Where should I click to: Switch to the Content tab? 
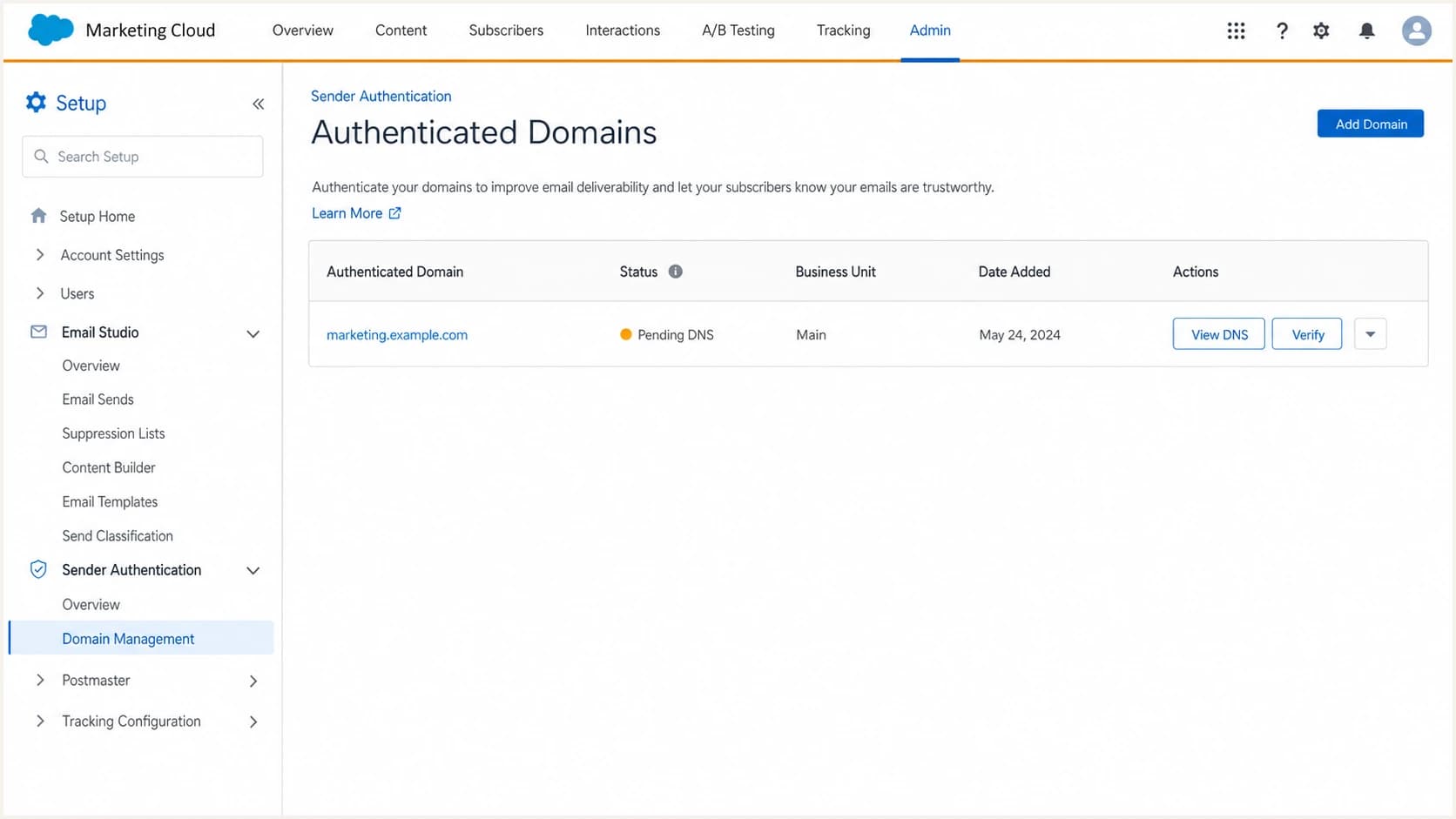401,30
